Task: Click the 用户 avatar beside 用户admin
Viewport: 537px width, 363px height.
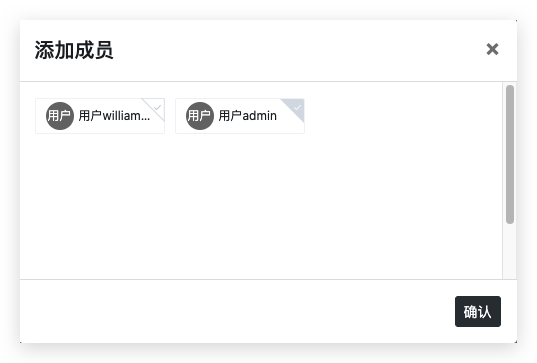Action: pos(200,116)
